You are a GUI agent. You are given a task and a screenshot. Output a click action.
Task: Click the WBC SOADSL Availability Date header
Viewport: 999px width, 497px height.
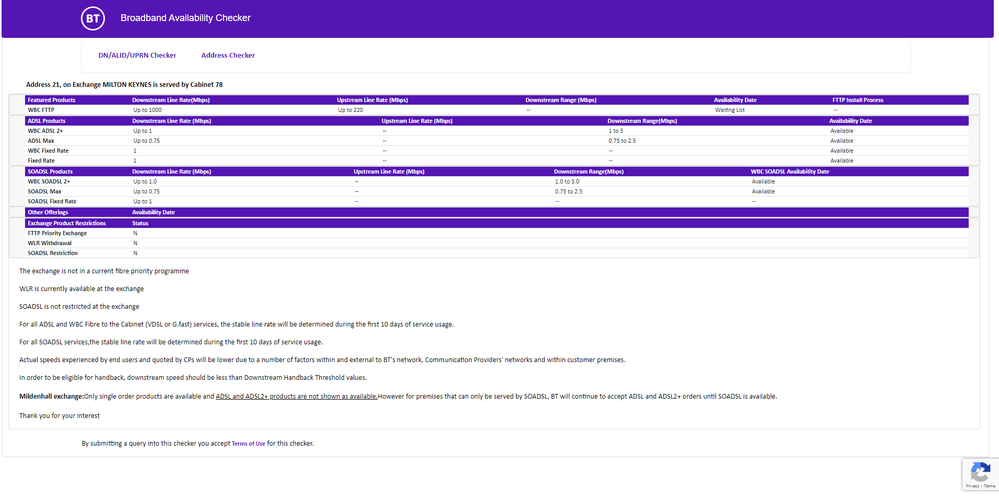pyautogui.click(x=790, y=172)
